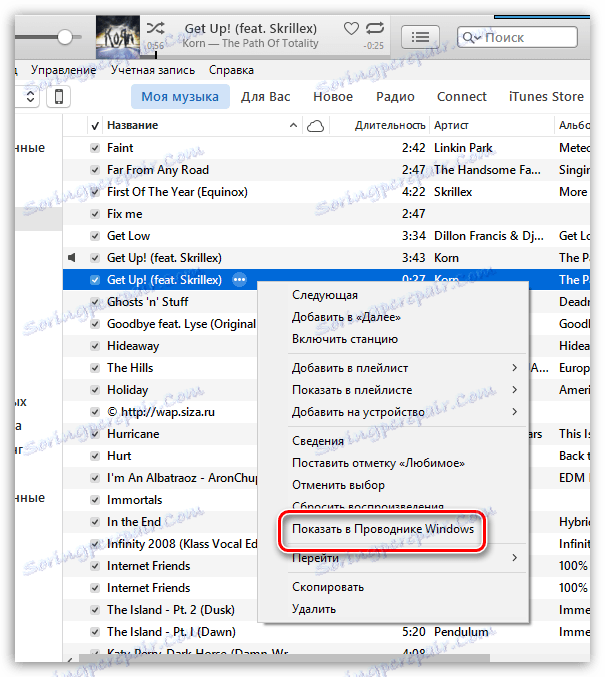Open the Учетная запись menu
The height and width of the screenshot is (677, 605).
click(153, 70)
